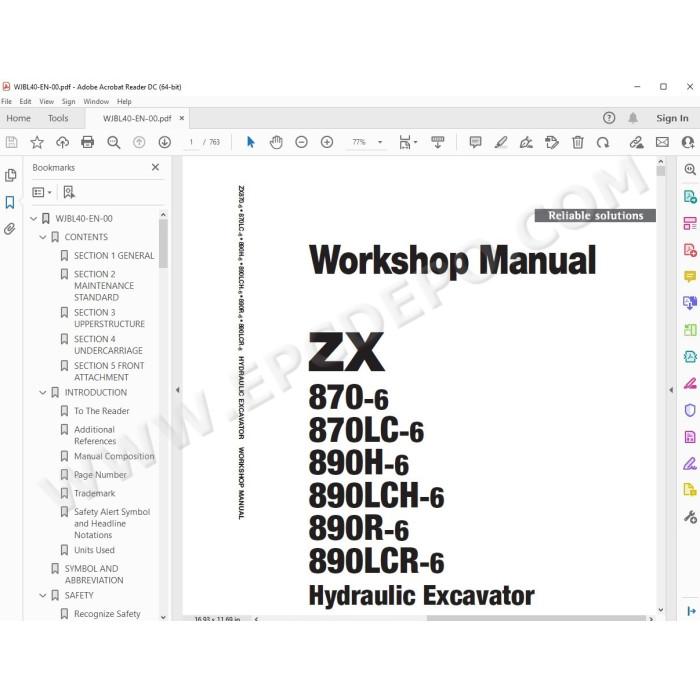700x700 pixels.
Task: Rotate the page view
Action: point(603,142)
